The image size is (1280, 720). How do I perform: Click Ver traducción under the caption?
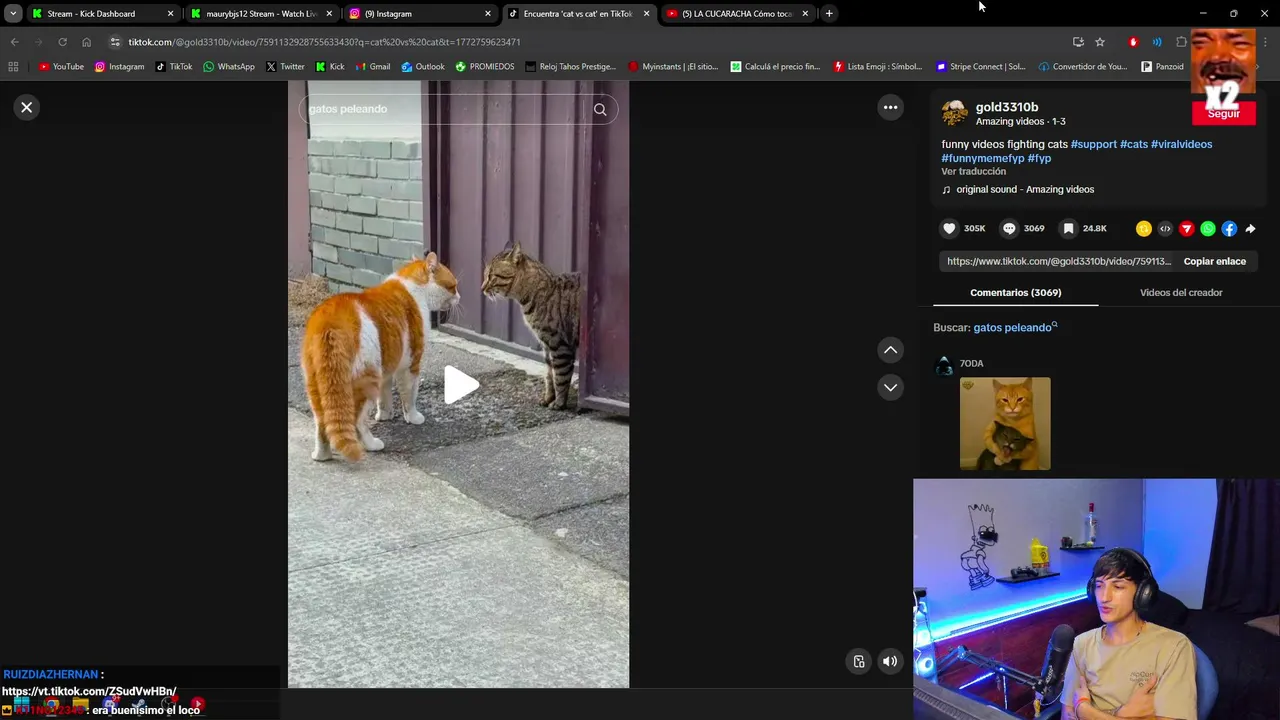(x=973, y=172)
